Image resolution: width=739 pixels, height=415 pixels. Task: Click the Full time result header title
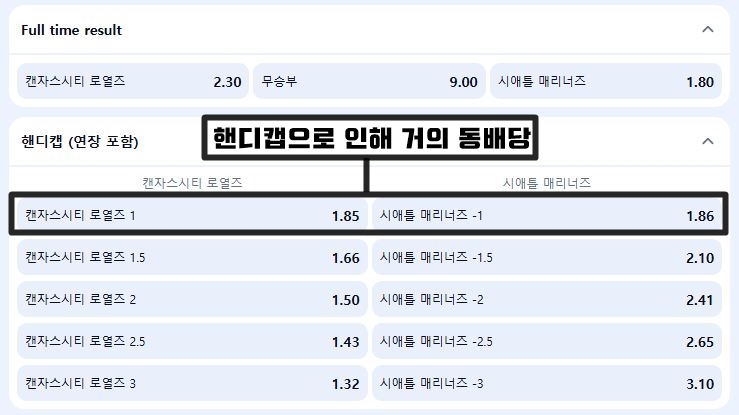(72, 30)
